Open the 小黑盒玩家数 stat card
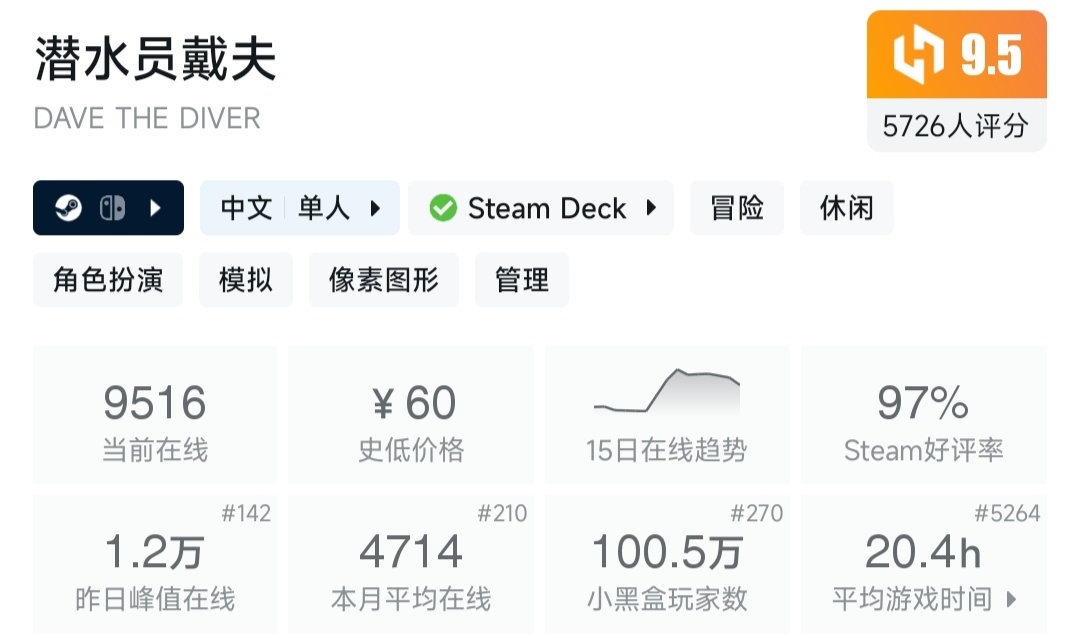 pos(667,564)
